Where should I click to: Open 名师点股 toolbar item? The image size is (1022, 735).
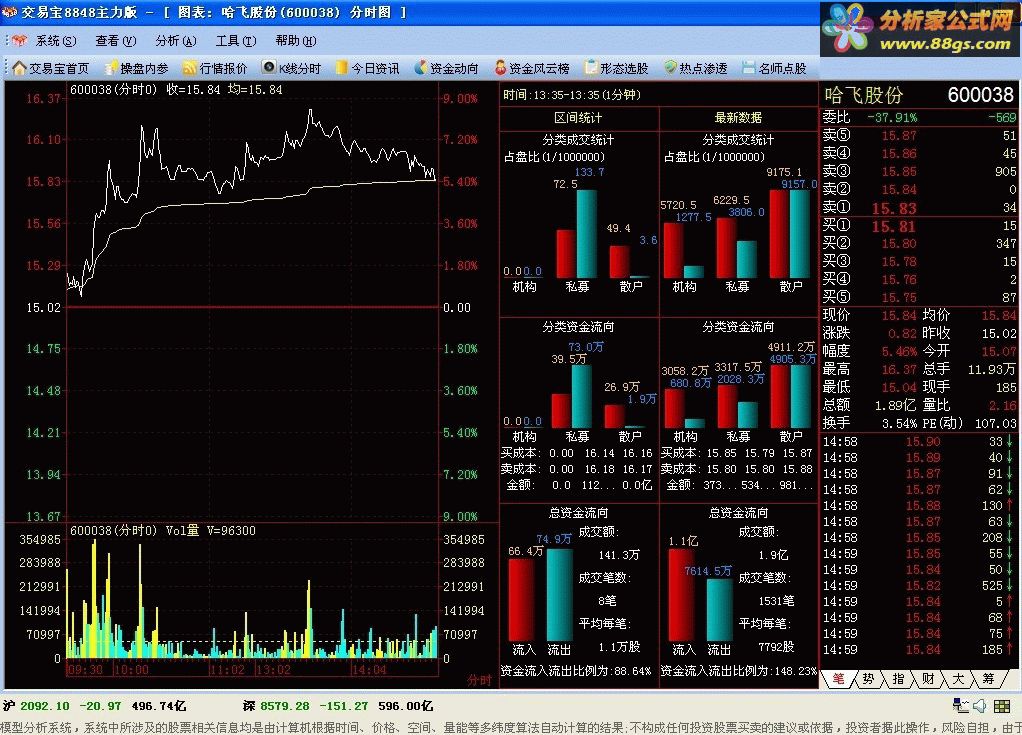[774, 68]
